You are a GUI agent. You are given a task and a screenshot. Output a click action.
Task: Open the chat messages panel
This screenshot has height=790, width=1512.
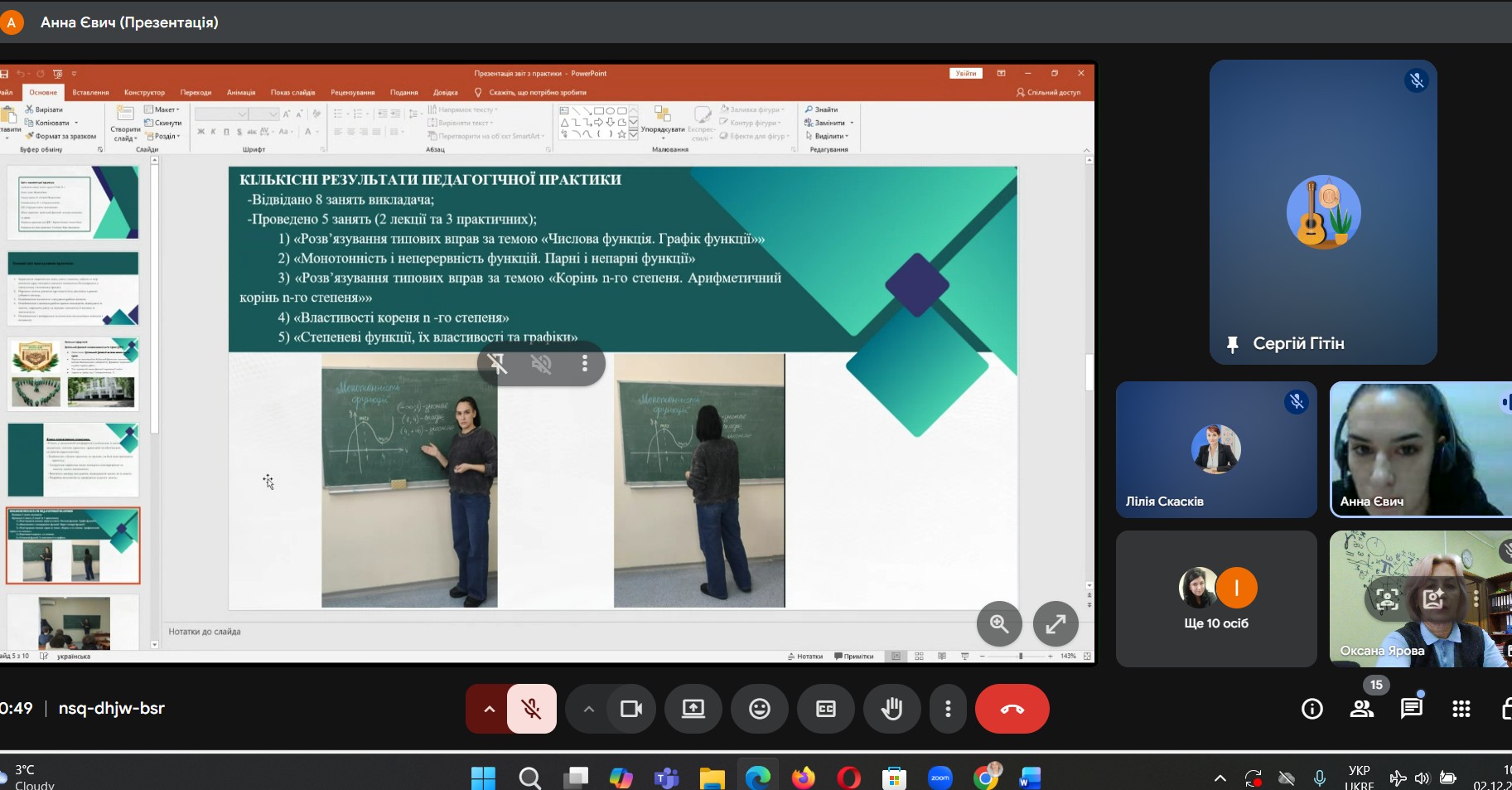1411,709
